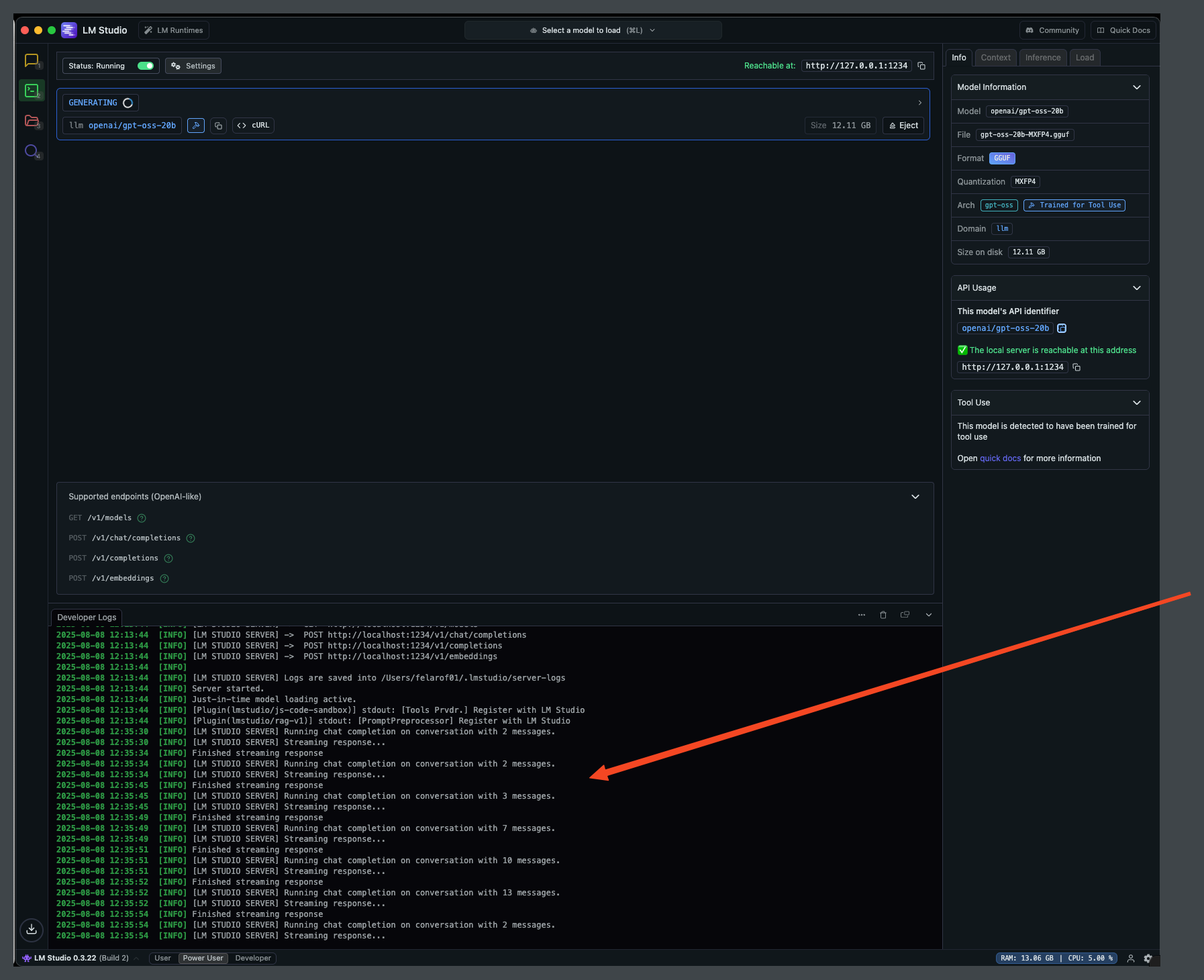The image size is (1204, 980).
Task: Collapse the Supported endpoints section
Action: tap(915, 497)
